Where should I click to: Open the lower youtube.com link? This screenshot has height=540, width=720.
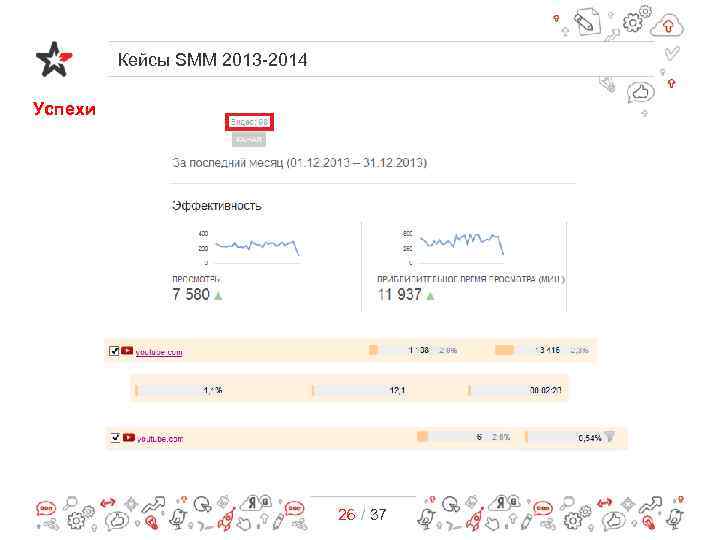pyautogui.click(x=160, y=439)
